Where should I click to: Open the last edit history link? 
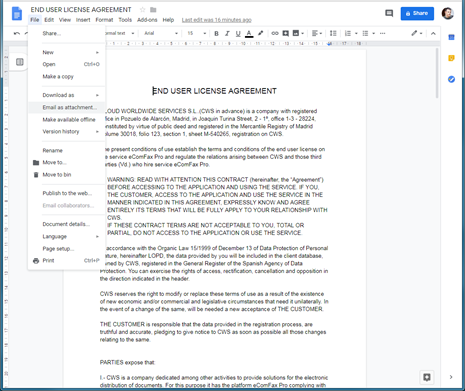tap(217, 20)
